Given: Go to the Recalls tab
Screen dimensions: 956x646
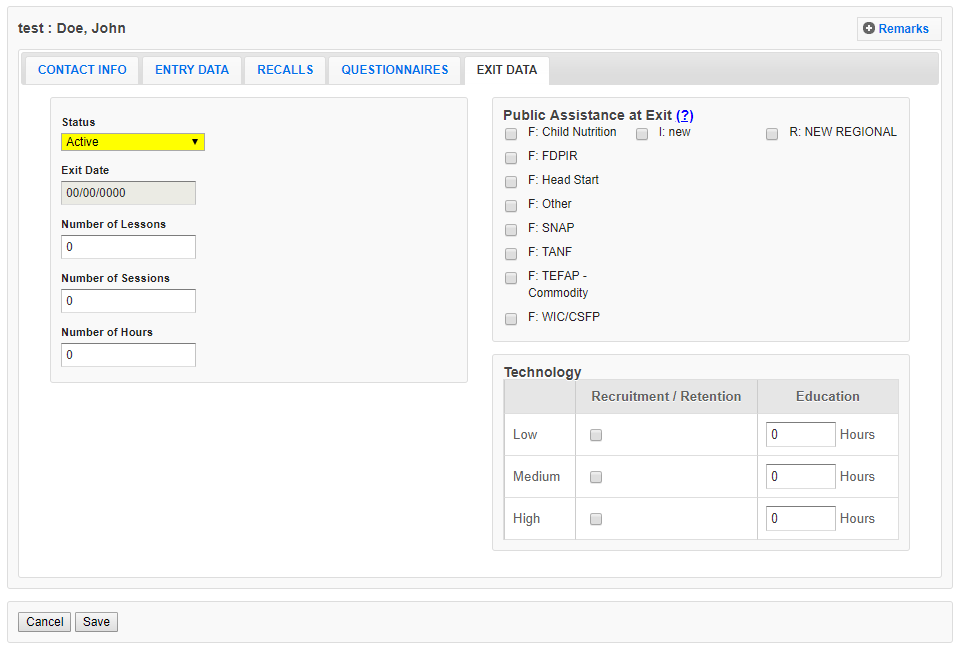Looking at the screenshot, I should coord(285,70).
